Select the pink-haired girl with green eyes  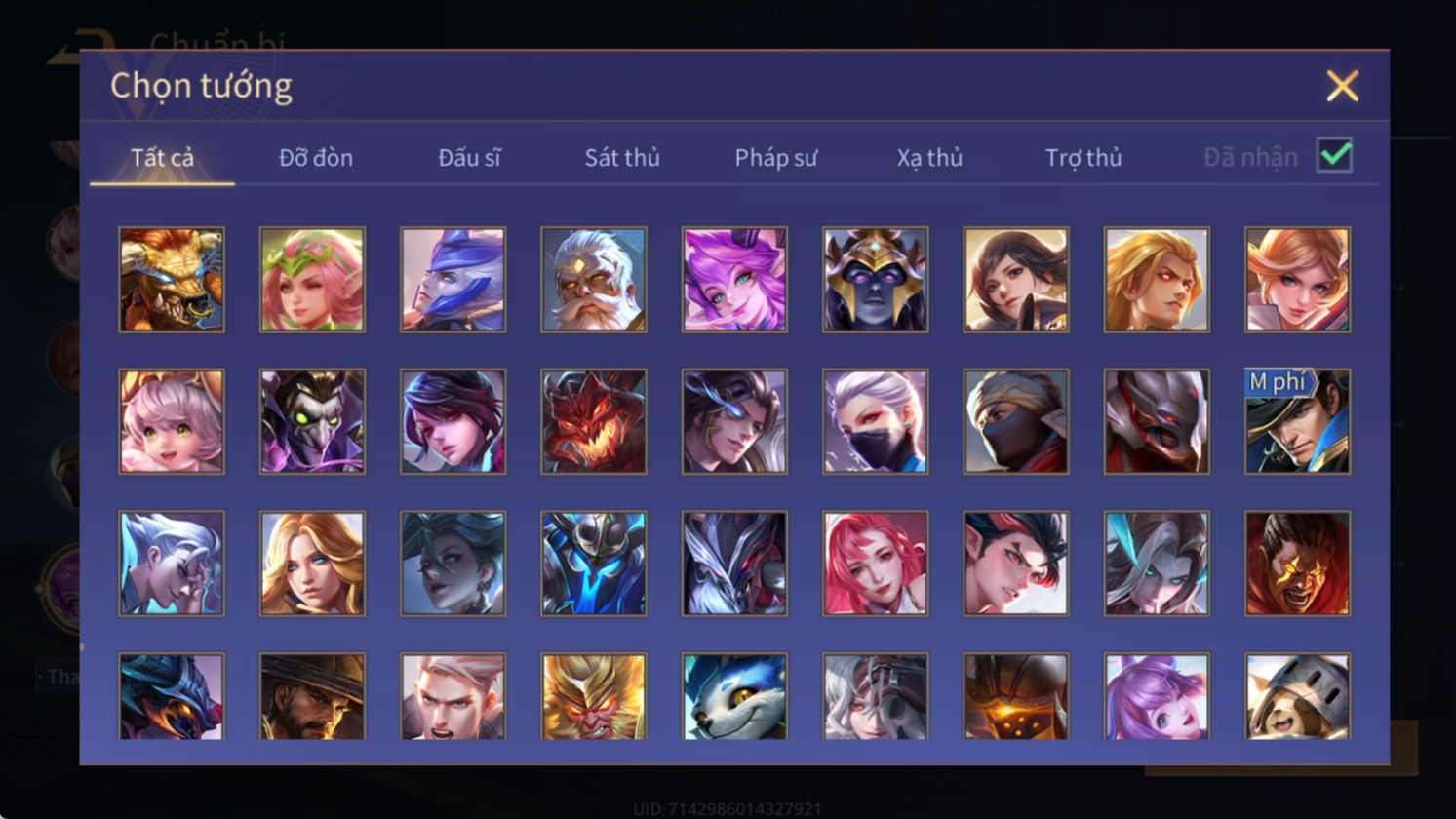click(x=172, y=421)
